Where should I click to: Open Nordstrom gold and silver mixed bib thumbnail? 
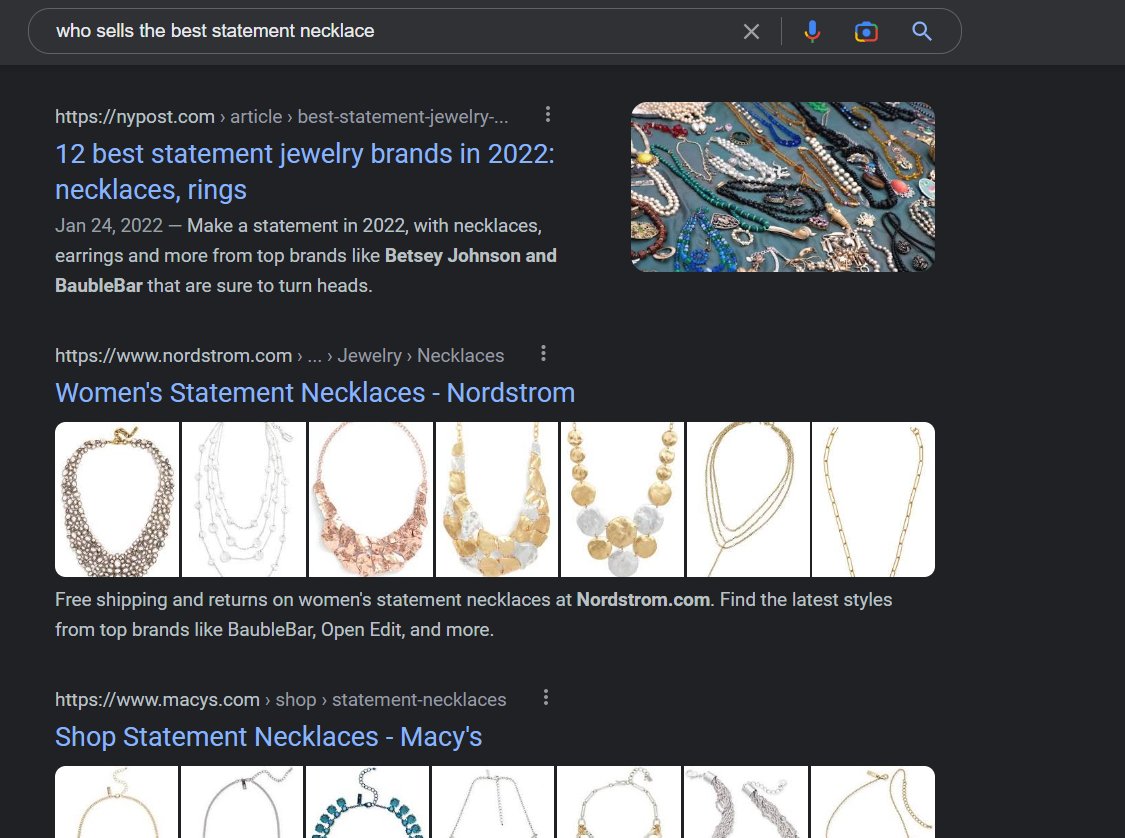point(496,499)
